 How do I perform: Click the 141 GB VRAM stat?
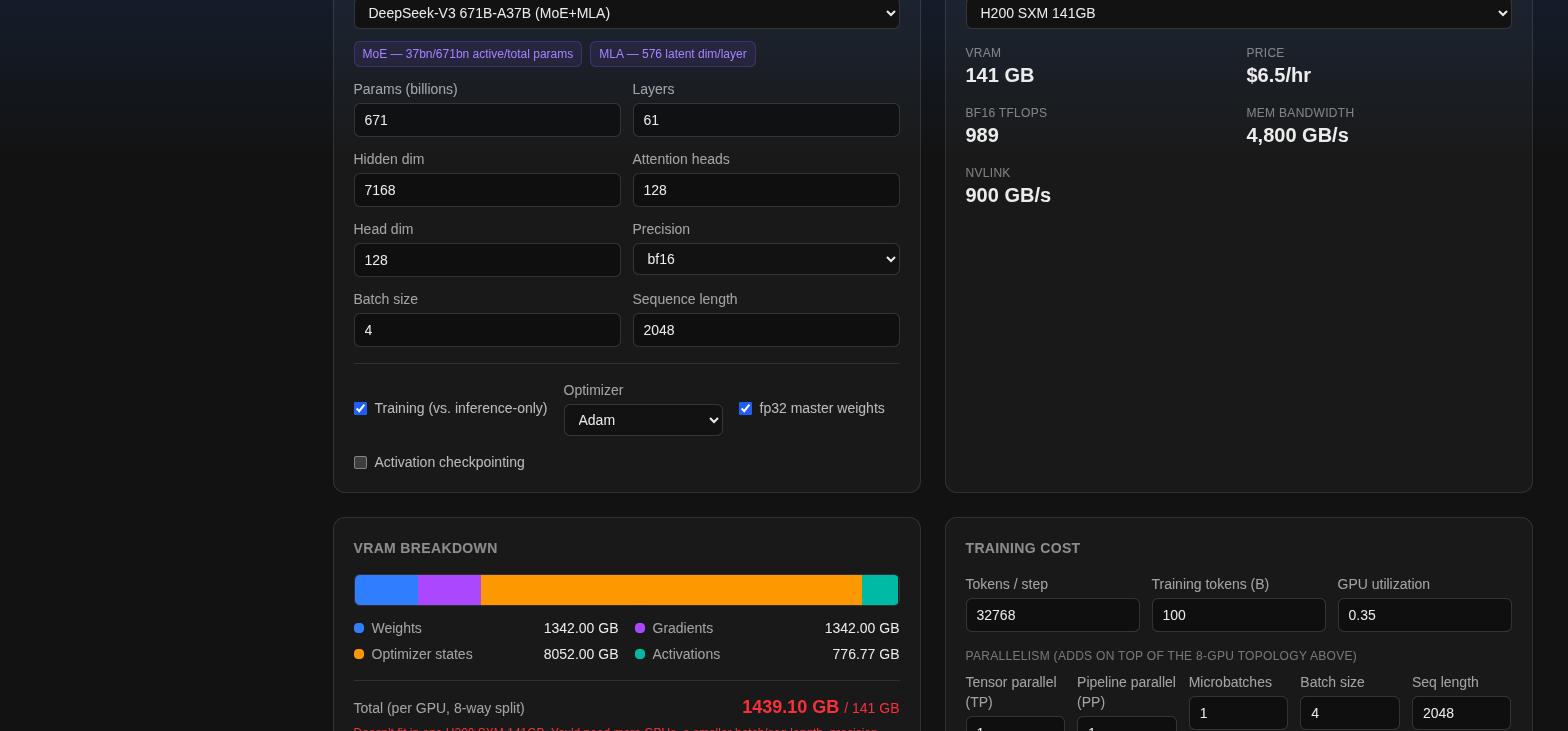click(x=1000, y=75)
